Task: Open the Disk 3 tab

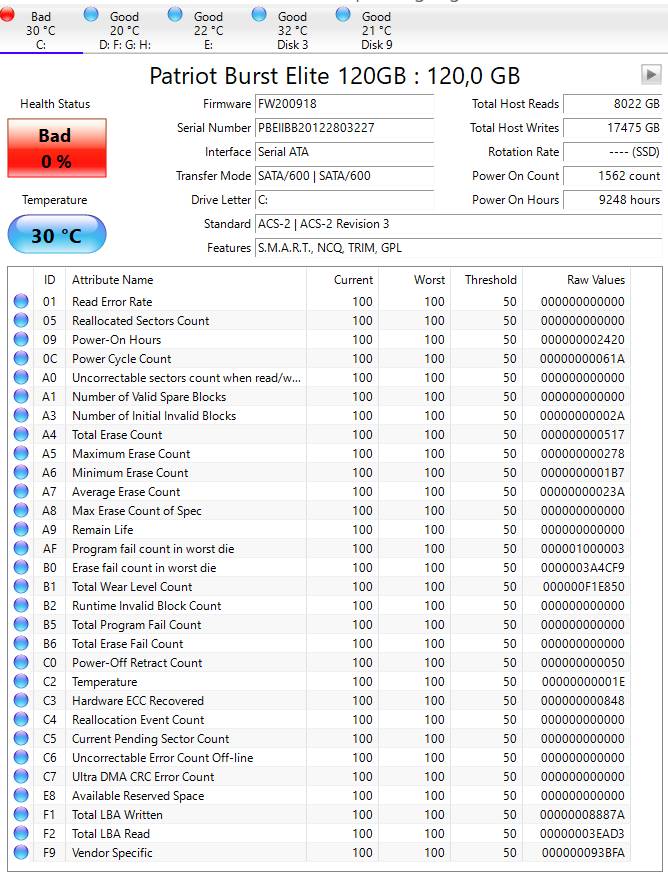Action: pos(292,30)
